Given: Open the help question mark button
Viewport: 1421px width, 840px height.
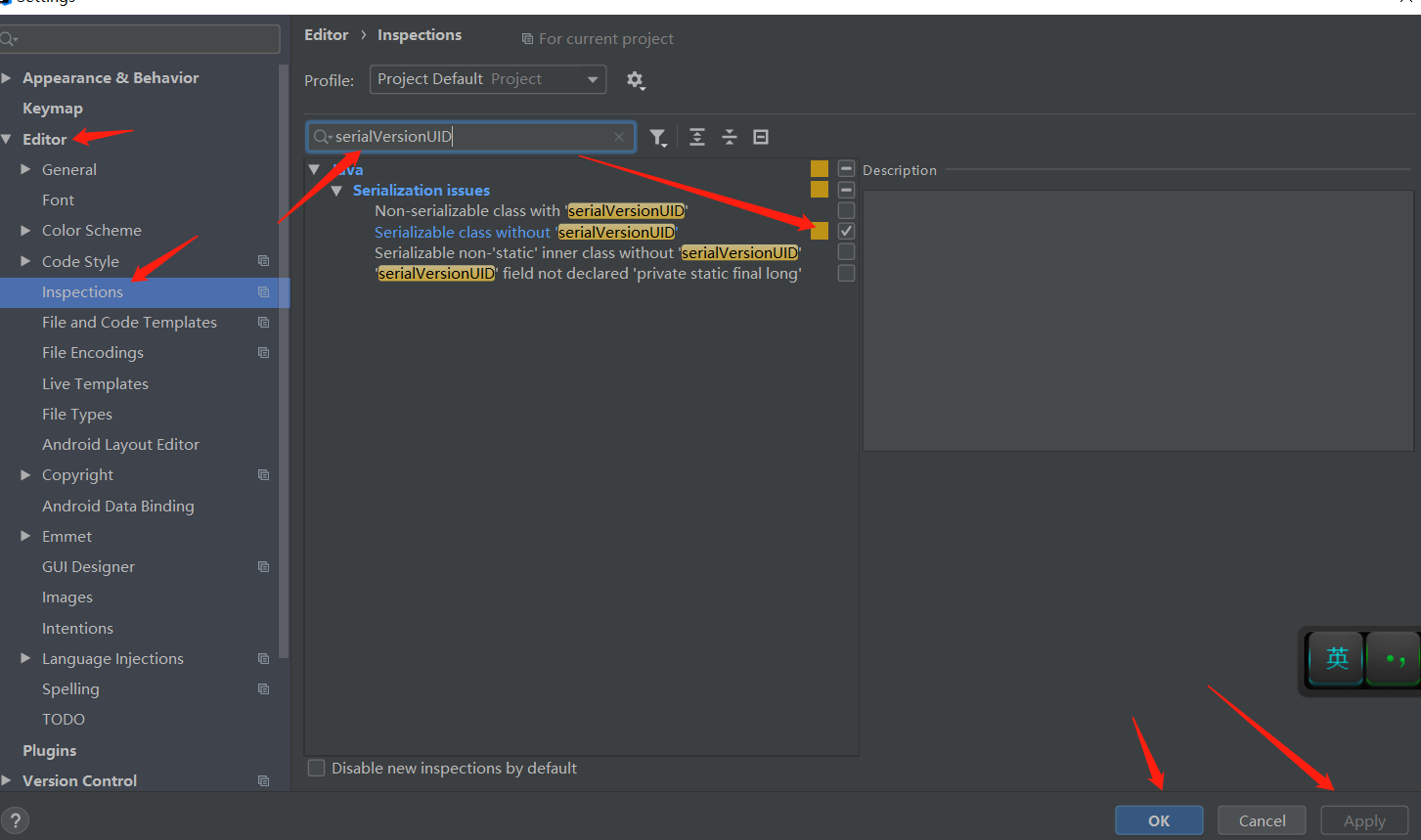Looking at the screenshot, I should tap(16, 820).
